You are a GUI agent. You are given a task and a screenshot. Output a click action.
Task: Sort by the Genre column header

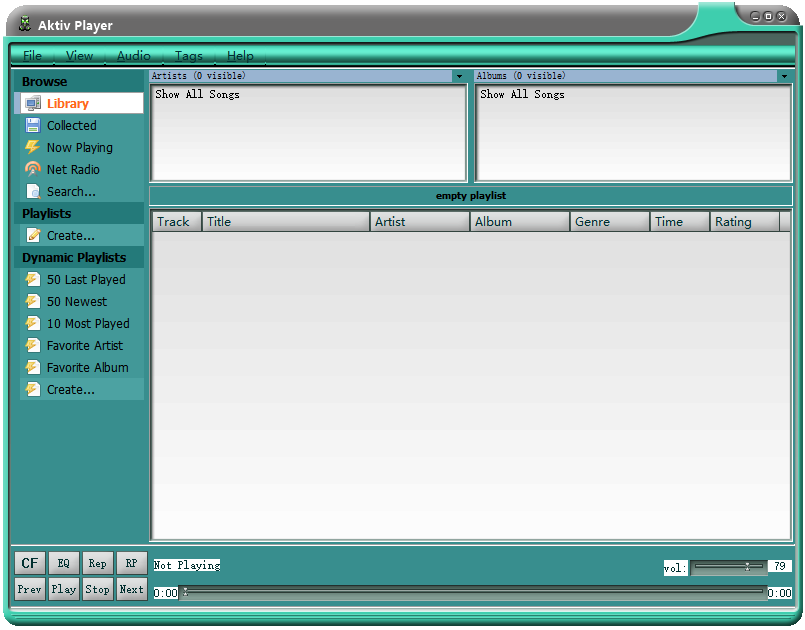point(610,222)
